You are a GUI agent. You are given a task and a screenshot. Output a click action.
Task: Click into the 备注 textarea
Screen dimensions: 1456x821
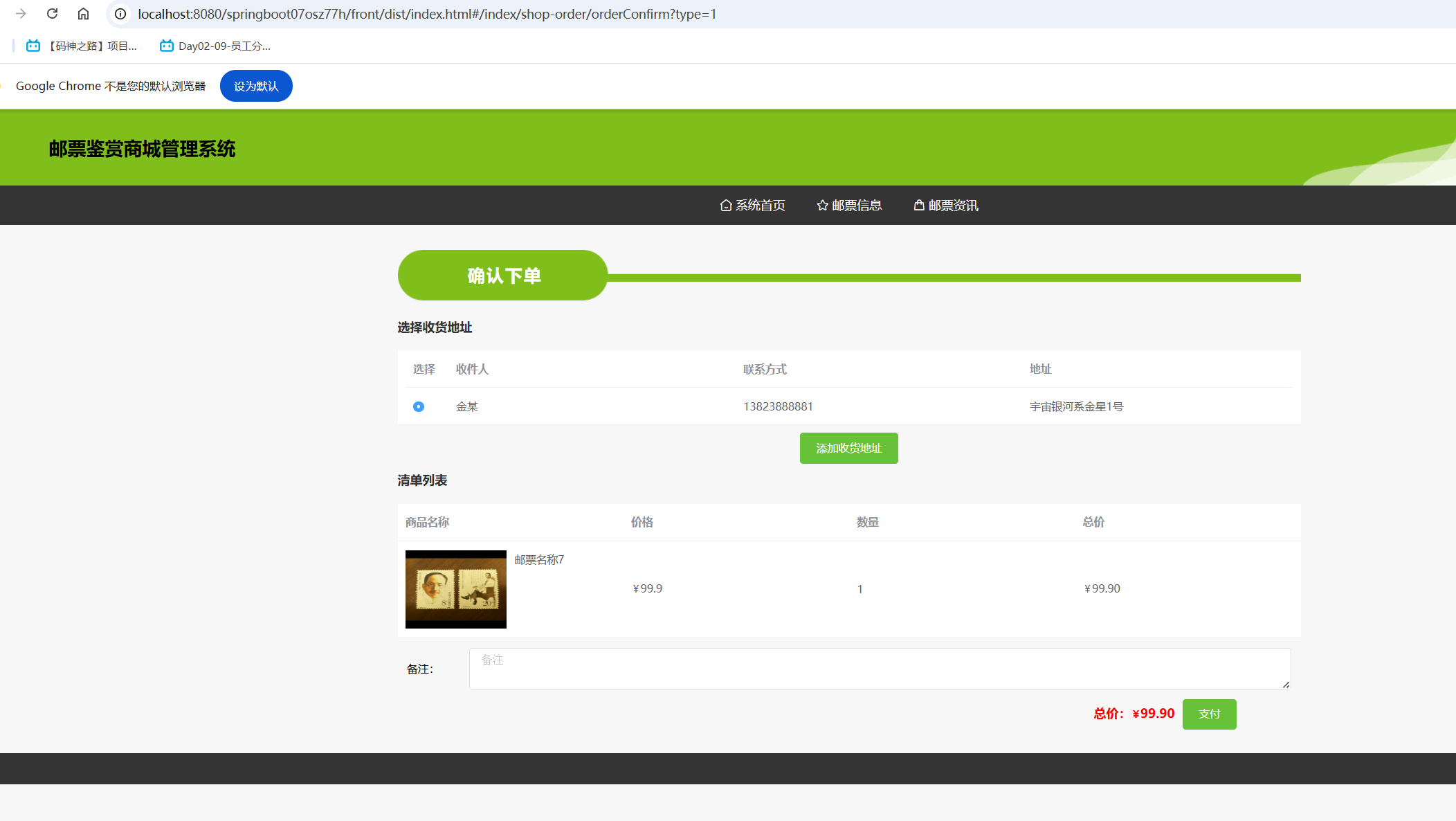879,668
